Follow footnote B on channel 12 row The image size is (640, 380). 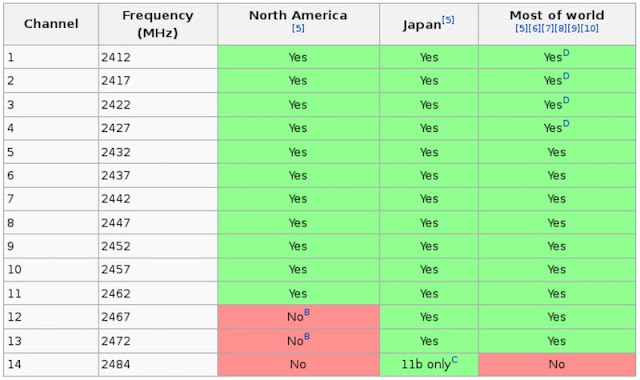tap(307, 313)
